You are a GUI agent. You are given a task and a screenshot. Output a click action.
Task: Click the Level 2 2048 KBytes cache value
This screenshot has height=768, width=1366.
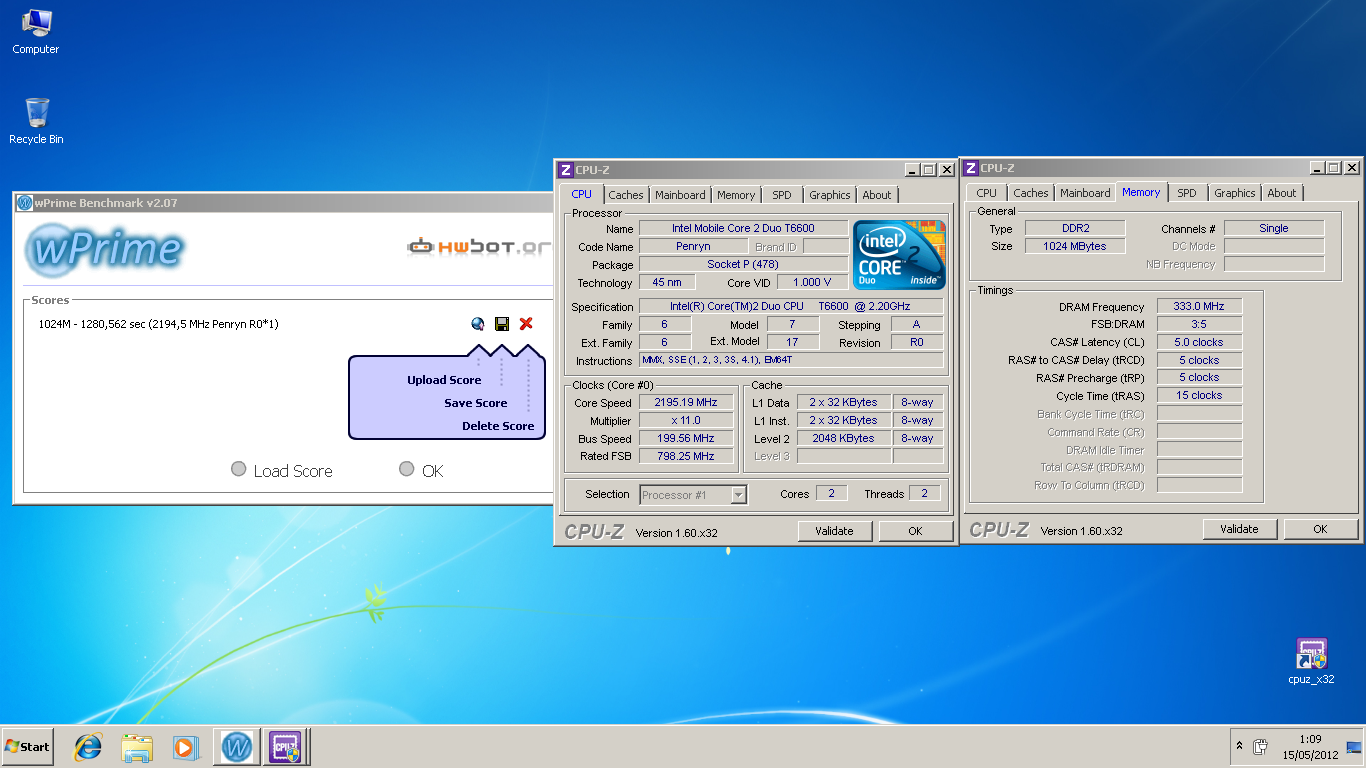pyautogui.click(x=843, y=438)
